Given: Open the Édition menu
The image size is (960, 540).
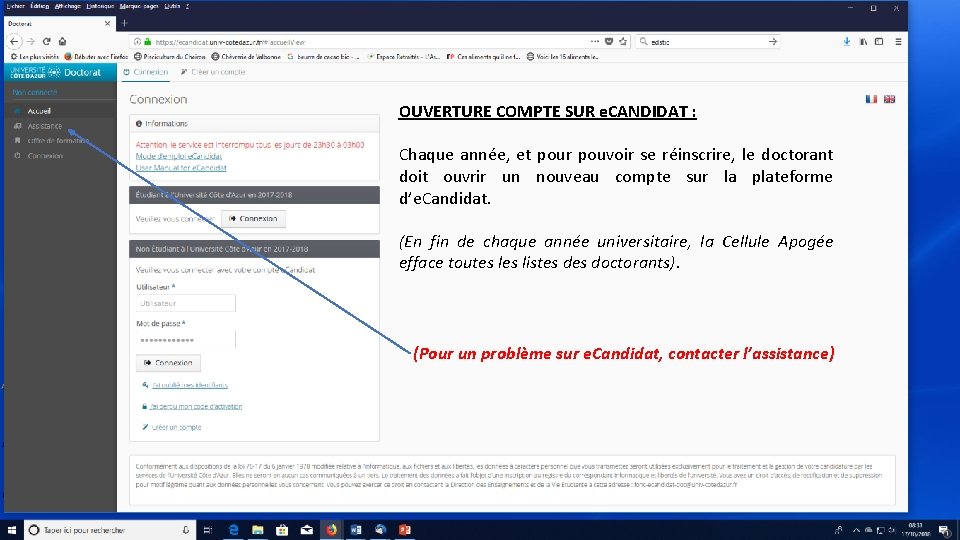Looking at the screenshot, I should 40,6.
